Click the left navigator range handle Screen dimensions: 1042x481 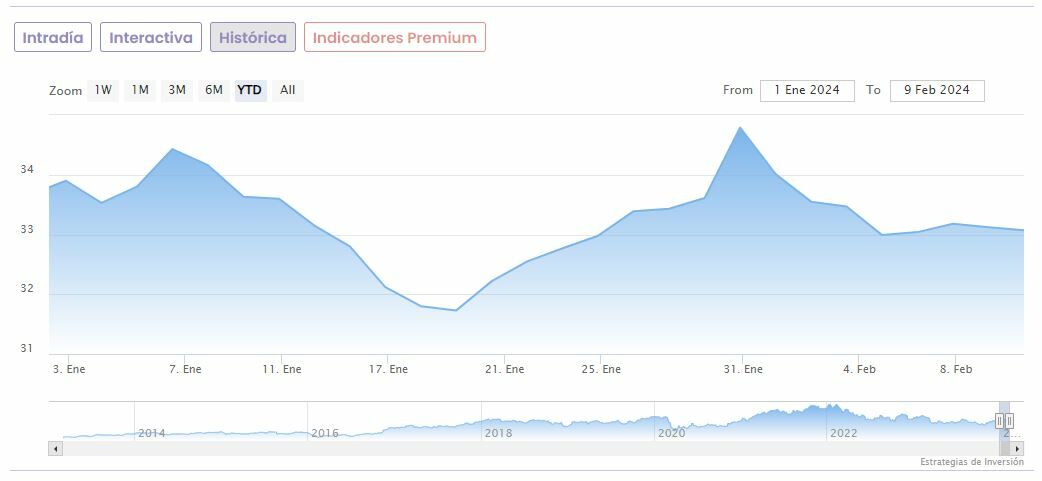(998, 421)
